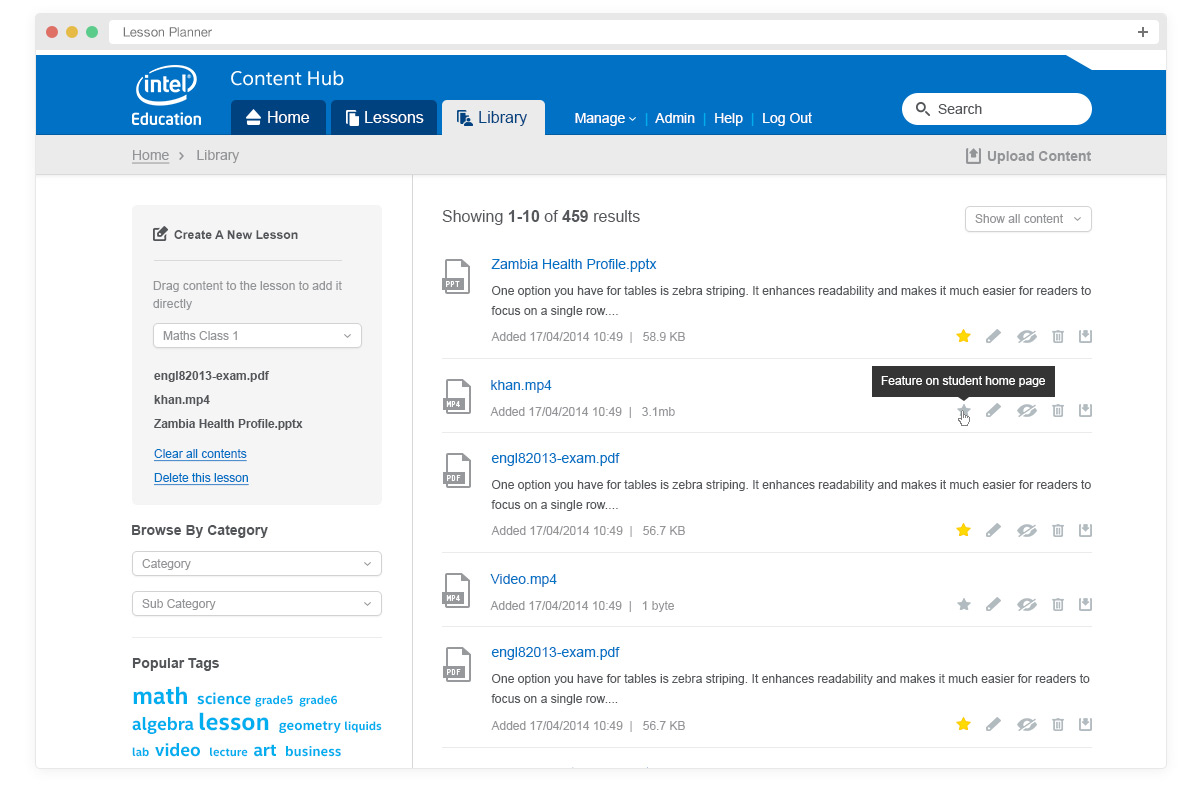This screenshot has height=803, width=1200.
Task: Click the Clear all contents link
Action: [200, 453]
